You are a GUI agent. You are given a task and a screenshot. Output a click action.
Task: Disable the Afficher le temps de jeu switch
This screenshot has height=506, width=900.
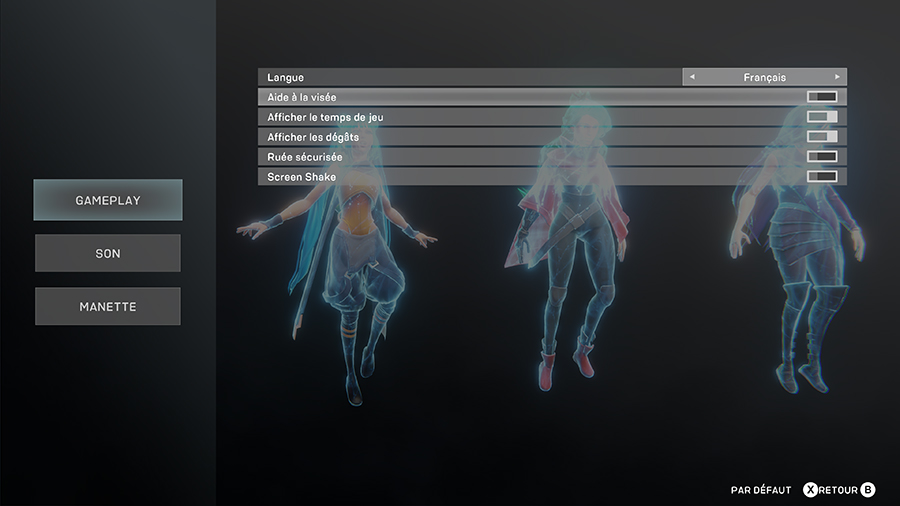[x=822, y=117]
